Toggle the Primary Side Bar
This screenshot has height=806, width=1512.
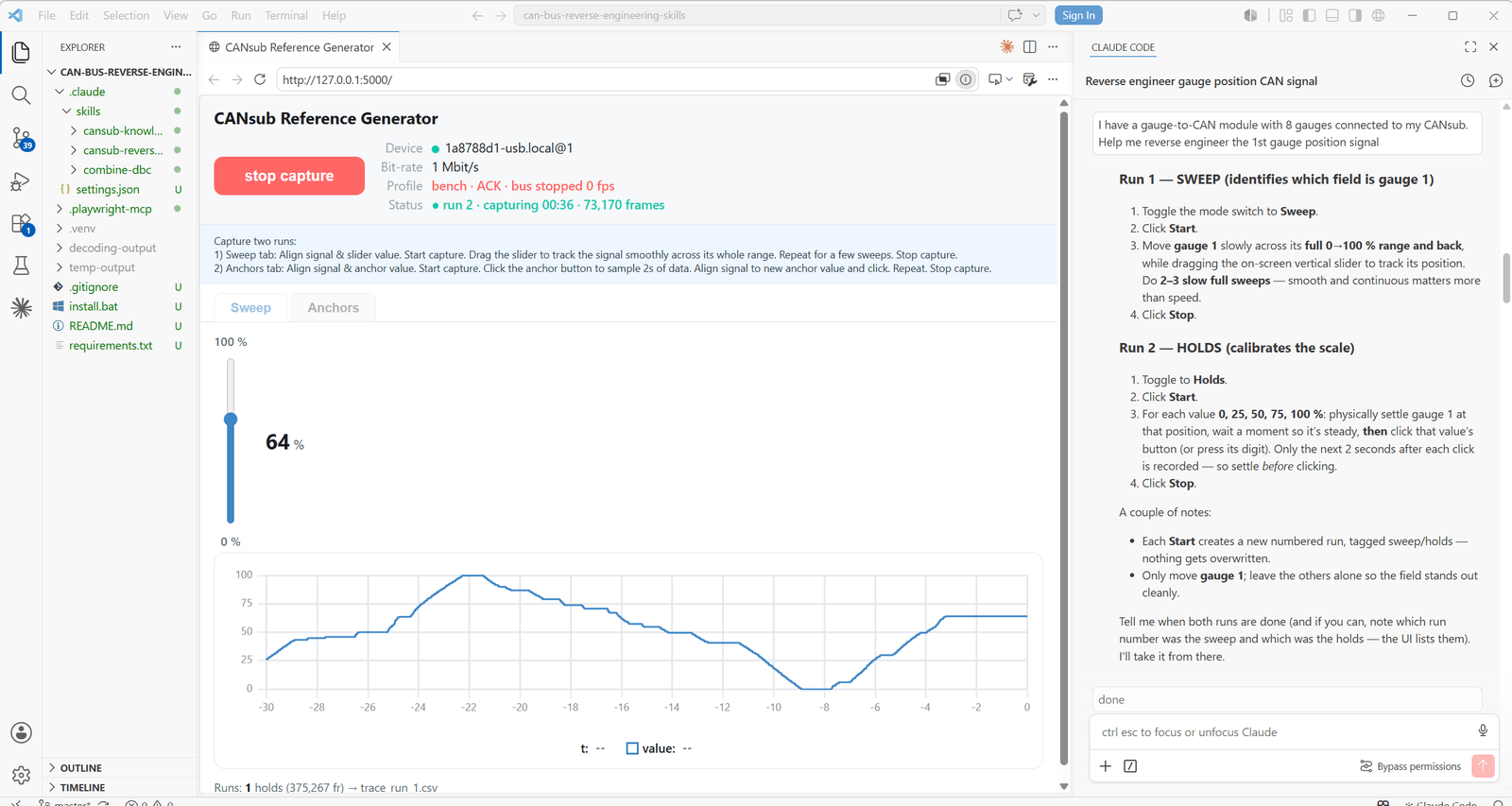(x=1309, y=15)
